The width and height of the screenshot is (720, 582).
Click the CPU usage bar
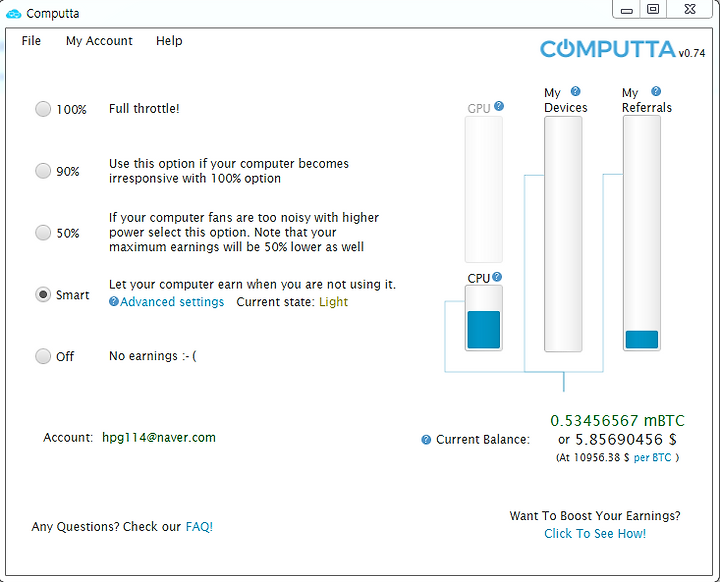point(484,318)
